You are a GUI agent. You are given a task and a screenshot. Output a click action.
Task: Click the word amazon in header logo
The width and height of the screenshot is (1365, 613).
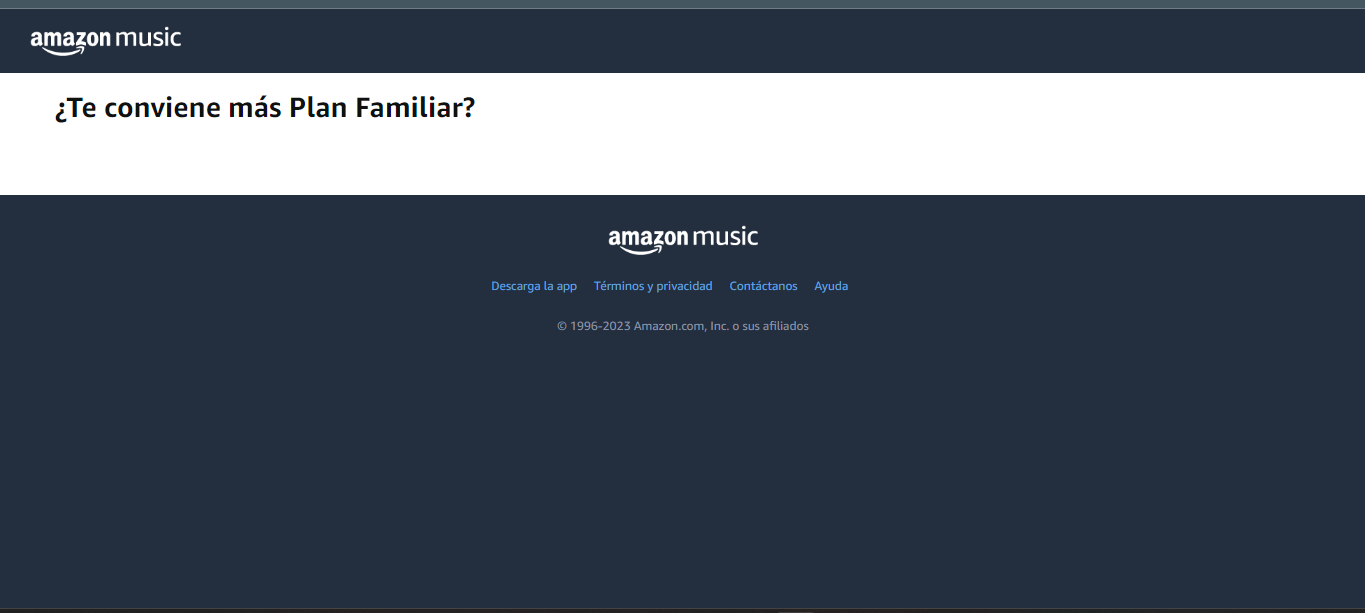coord(71,39)
